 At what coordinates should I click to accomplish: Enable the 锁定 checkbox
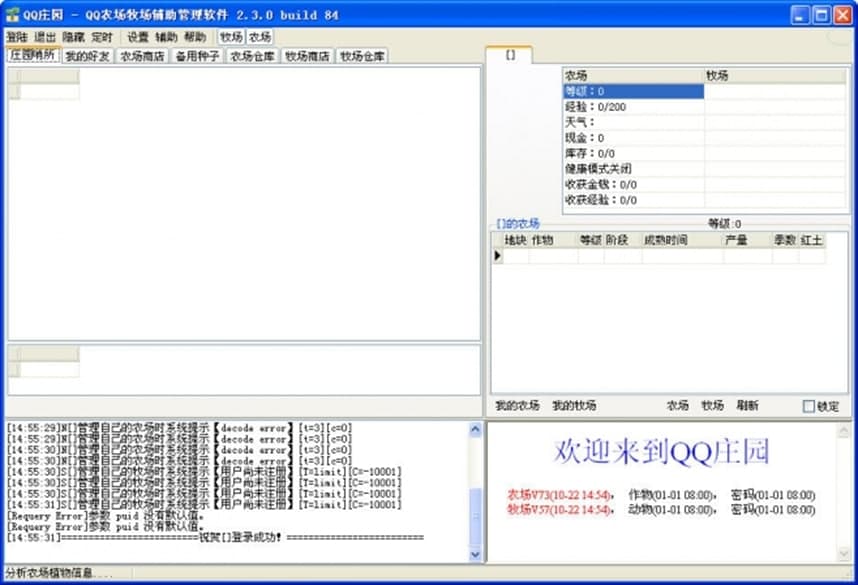tap(810, 405)
